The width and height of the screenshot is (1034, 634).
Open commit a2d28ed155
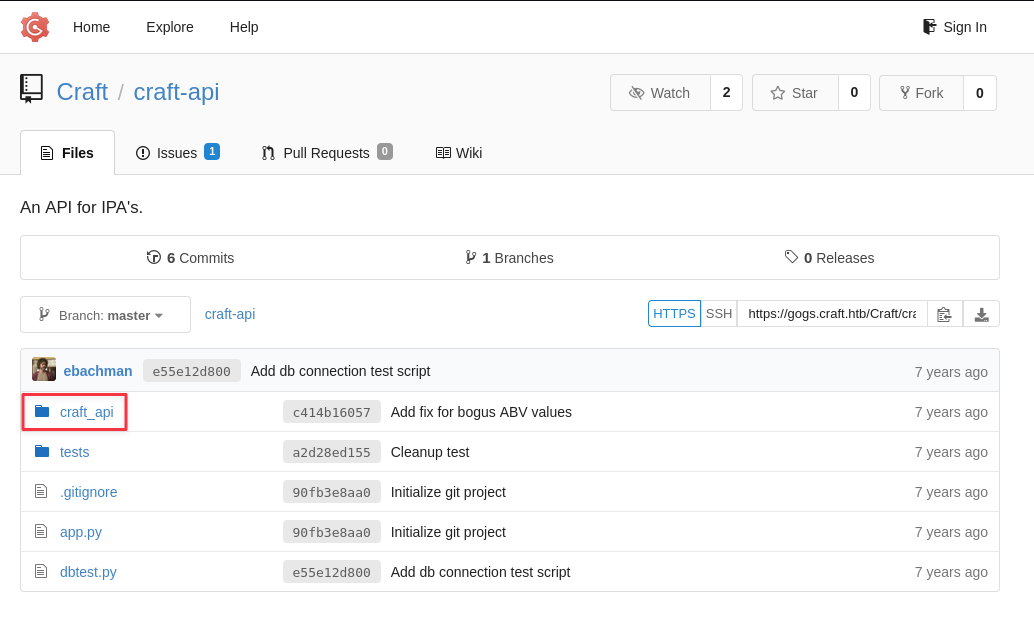click(332, 453)
